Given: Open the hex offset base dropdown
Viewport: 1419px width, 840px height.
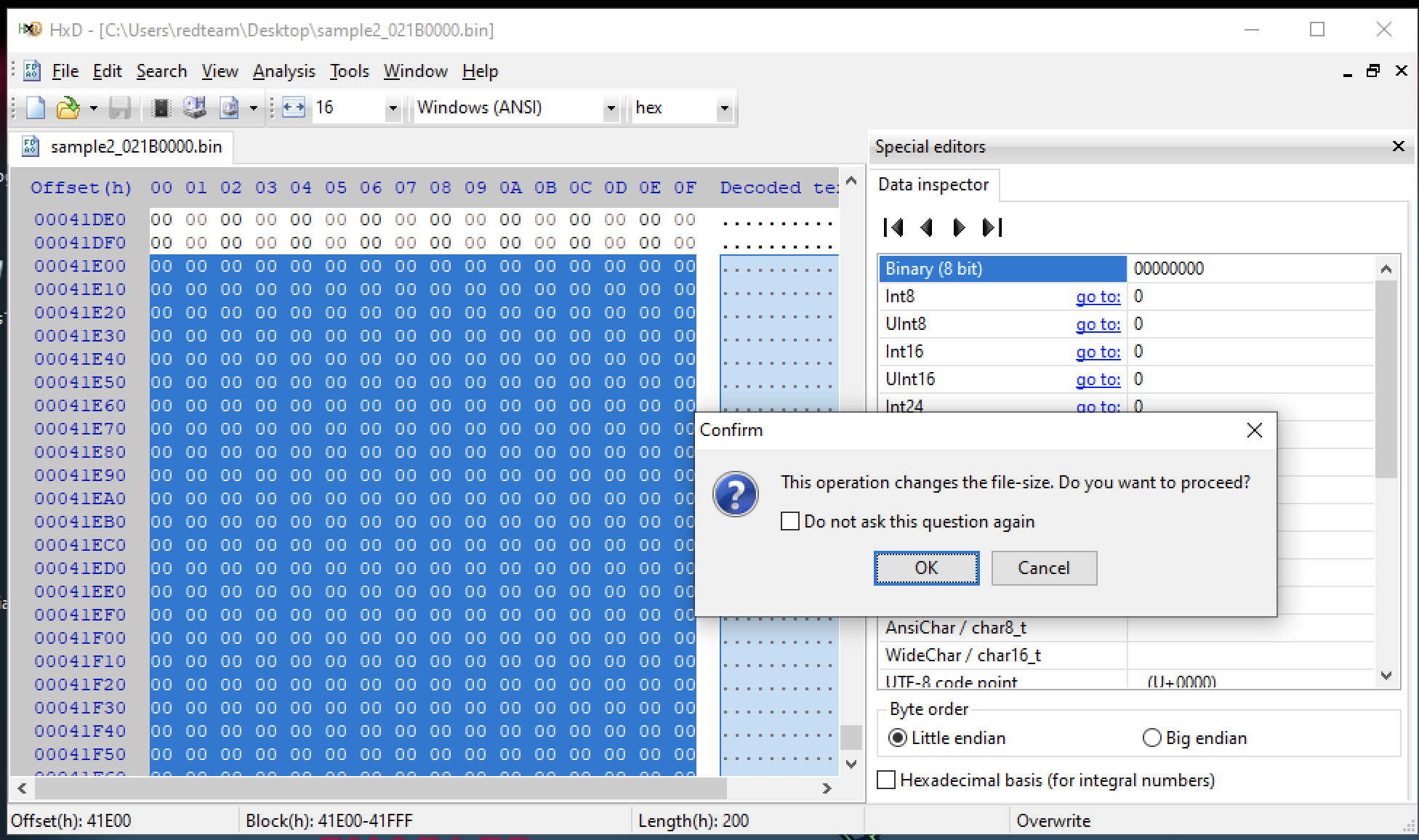Looking at the screenshot, I should click(724, 108).
